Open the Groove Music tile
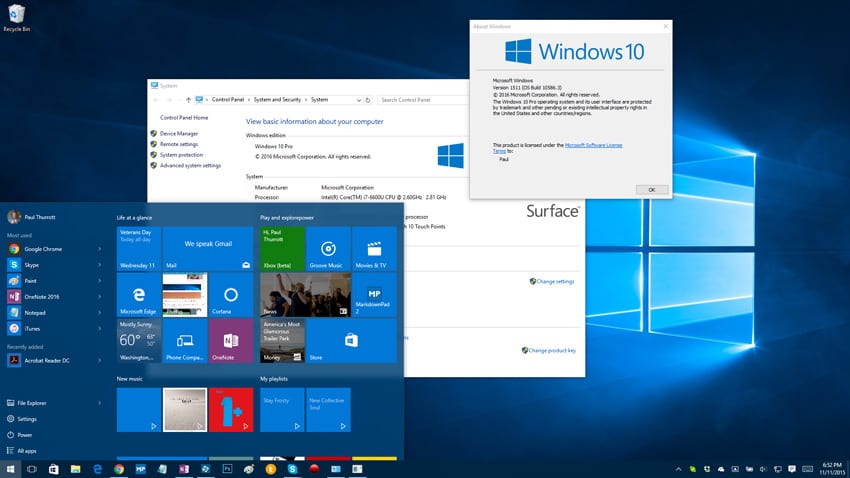This screenshot has width=850, height=478. [x=327, y=249]
